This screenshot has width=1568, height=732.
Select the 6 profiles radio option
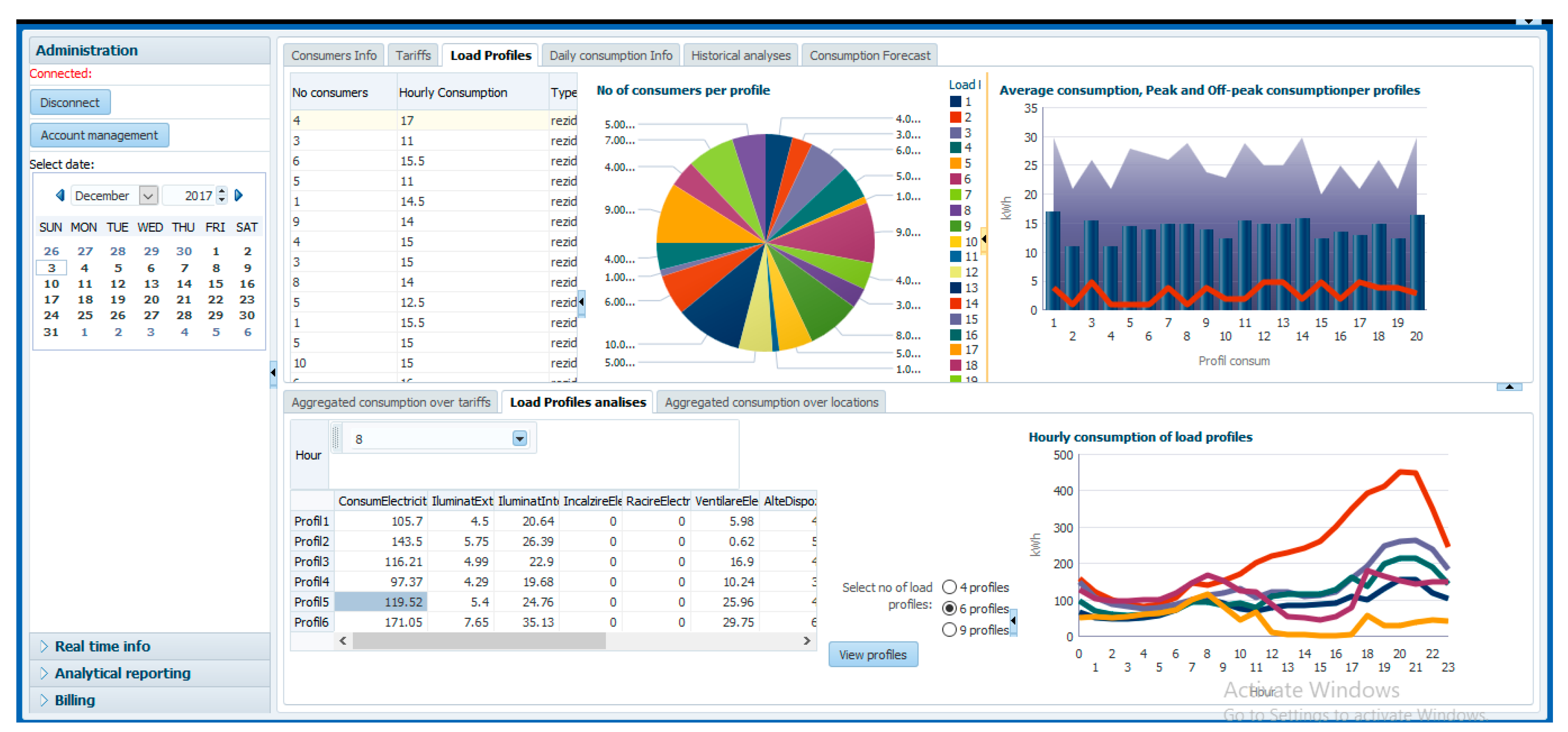pyautogui.click(x=949, y=609)
